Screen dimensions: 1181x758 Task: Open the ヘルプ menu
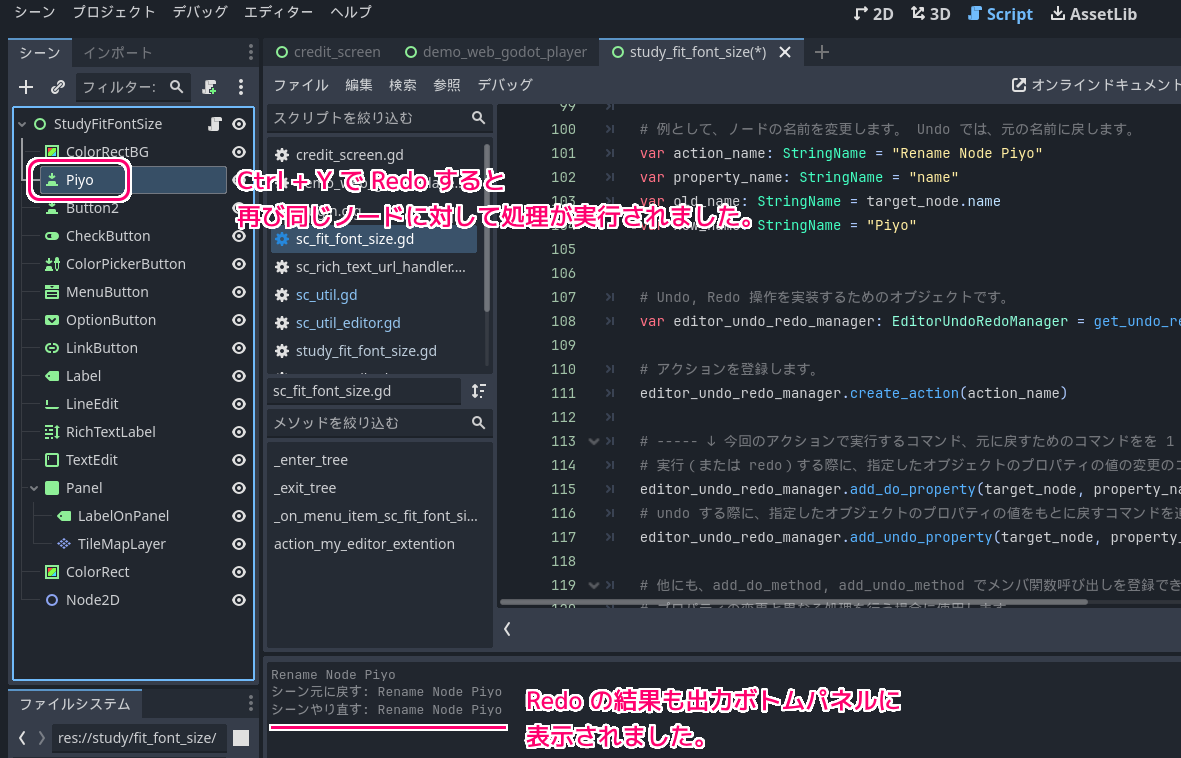click(x=351, y=12)
